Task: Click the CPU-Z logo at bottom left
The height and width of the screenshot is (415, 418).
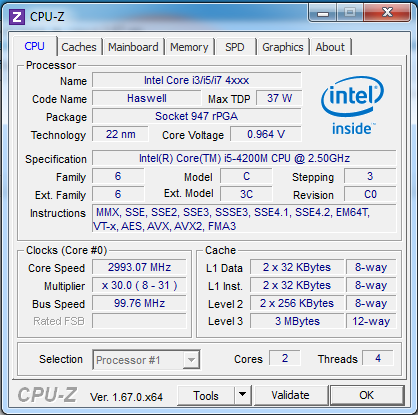Action: [47, 395]
